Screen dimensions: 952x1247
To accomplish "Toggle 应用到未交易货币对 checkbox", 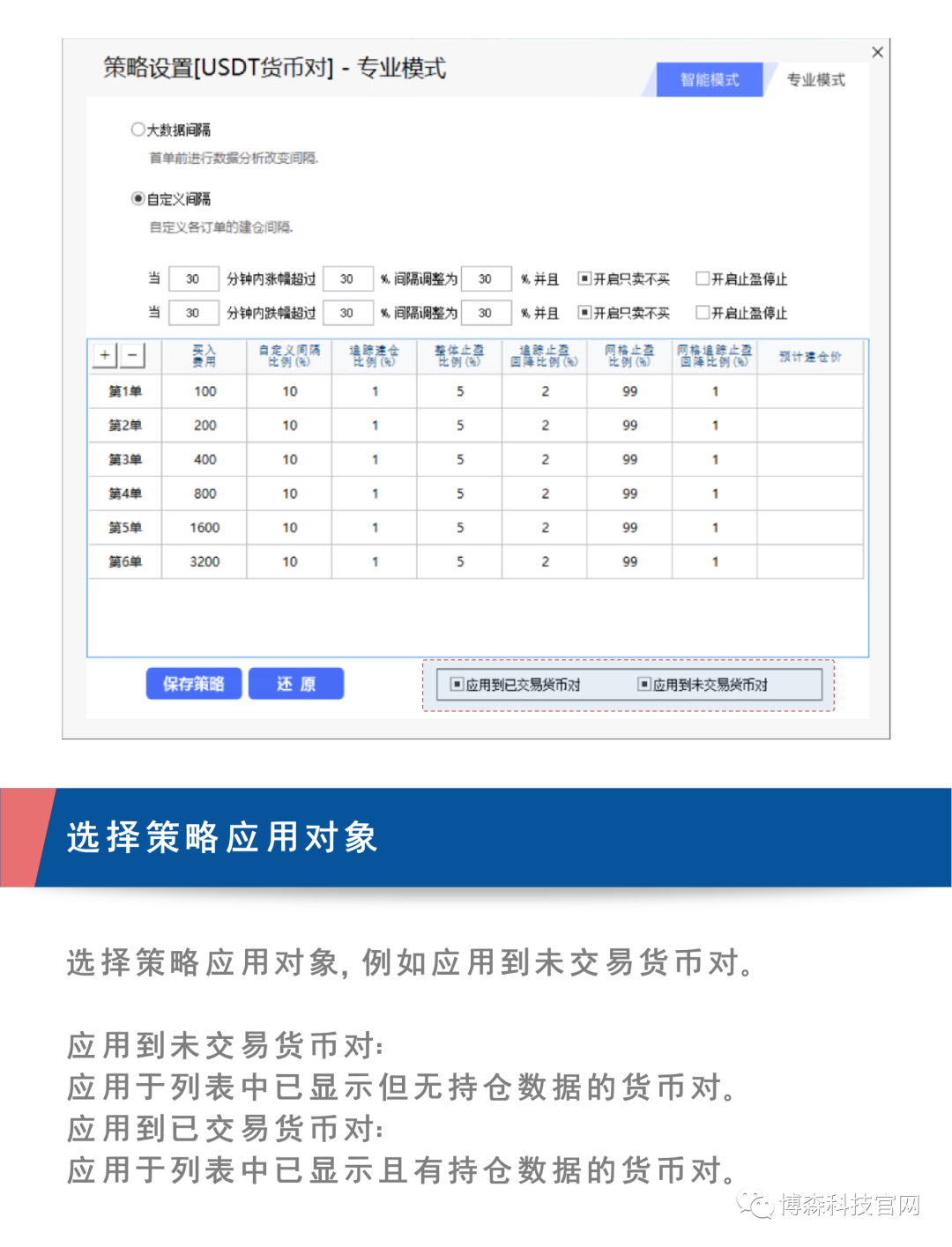I will pyautogui.click(x=644, y=684).
